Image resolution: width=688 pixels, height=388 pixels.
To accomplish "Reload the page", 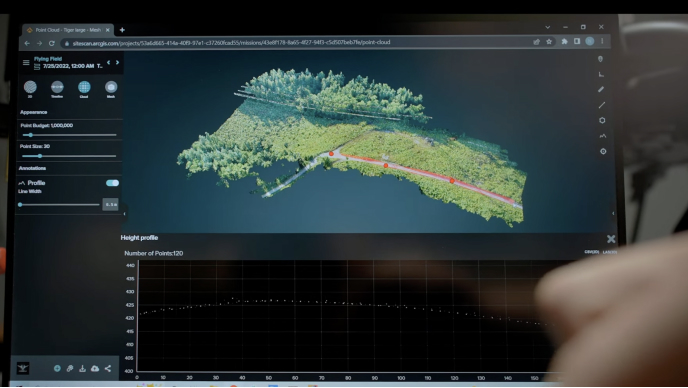I will point(52,43).
